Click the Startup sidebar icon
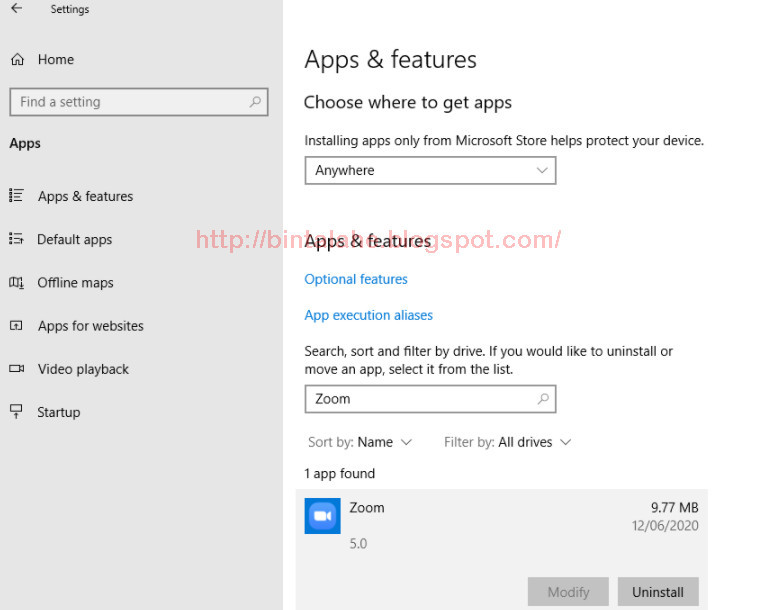The height and width of the screenshot is (610, 758). pyautogui.click(x=16, y=411)
